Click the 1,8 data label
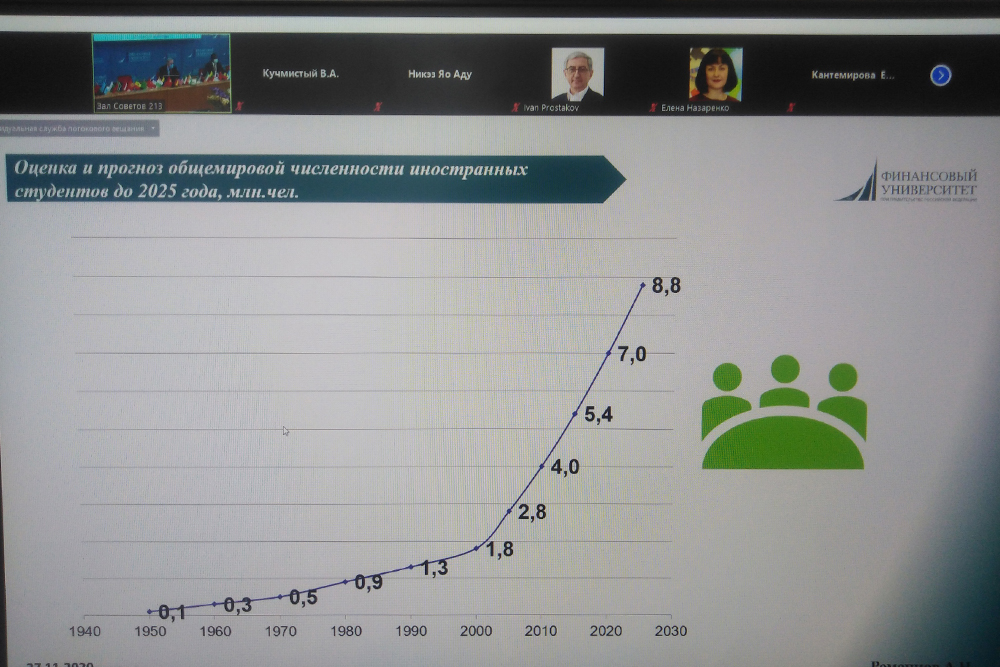The width and height of the screenshot is (1000, 667). click(499, 549)
